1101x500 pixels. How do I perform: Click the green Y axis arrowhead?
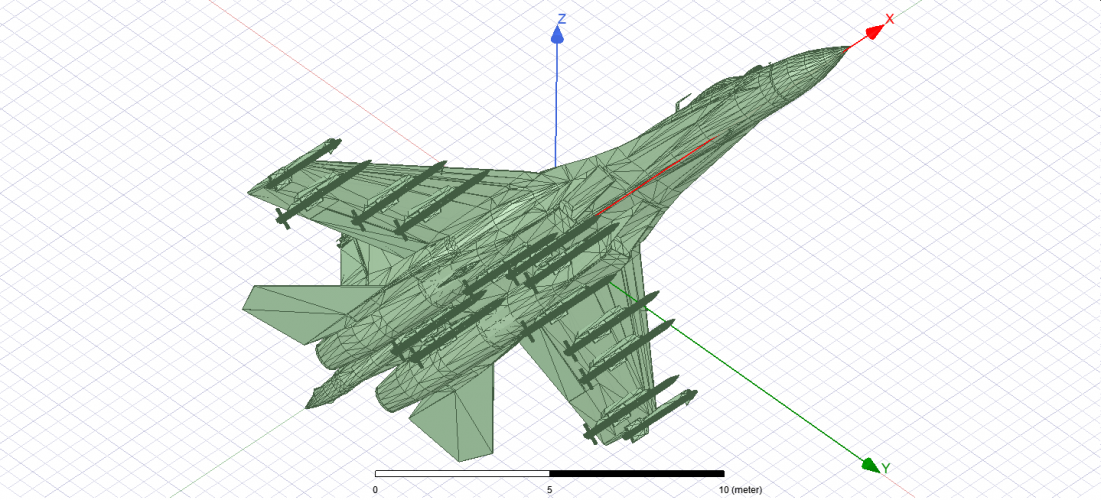[870, 464]
